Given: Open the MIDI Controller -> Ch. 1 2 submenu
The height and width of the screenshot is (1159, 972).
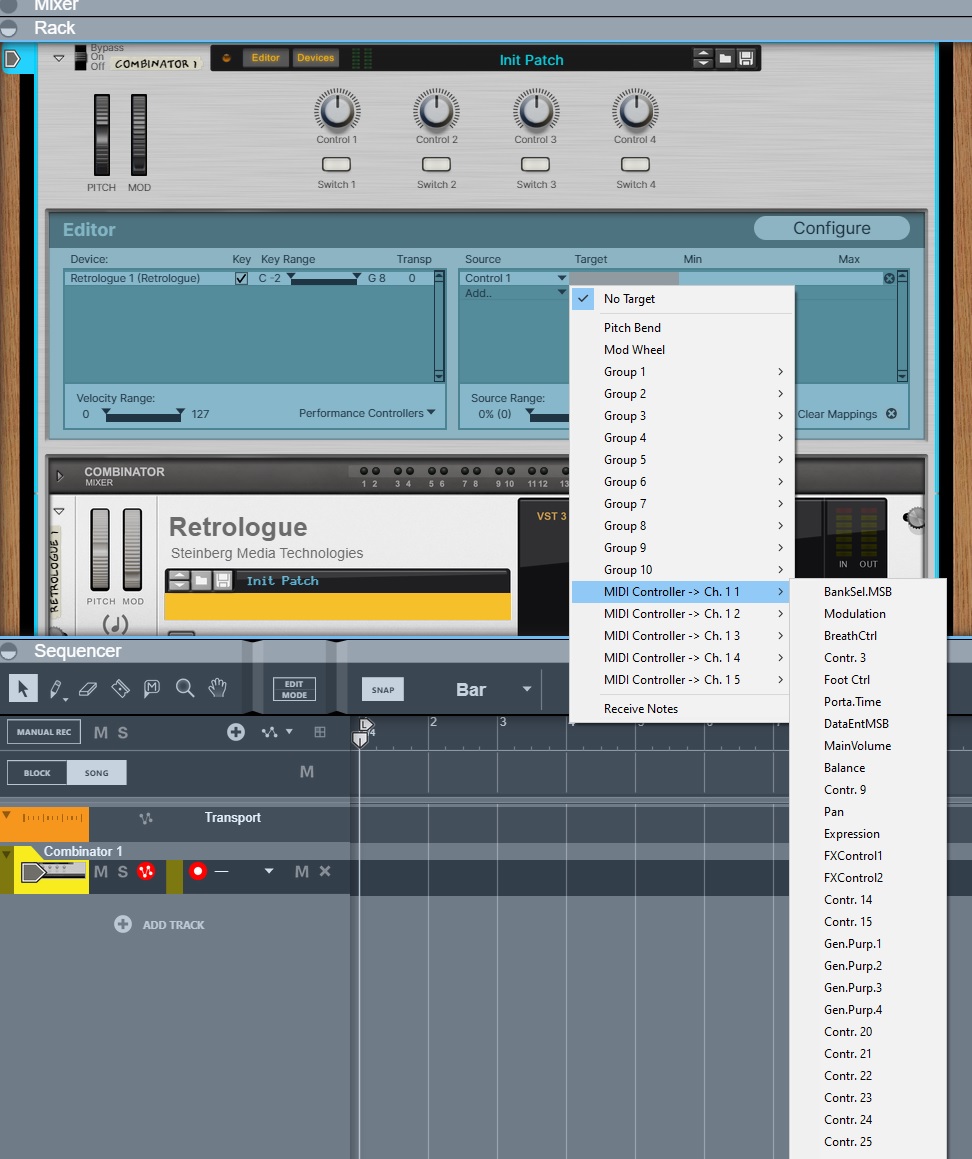Looking at the screenshot, I should (x=681, y=614).
